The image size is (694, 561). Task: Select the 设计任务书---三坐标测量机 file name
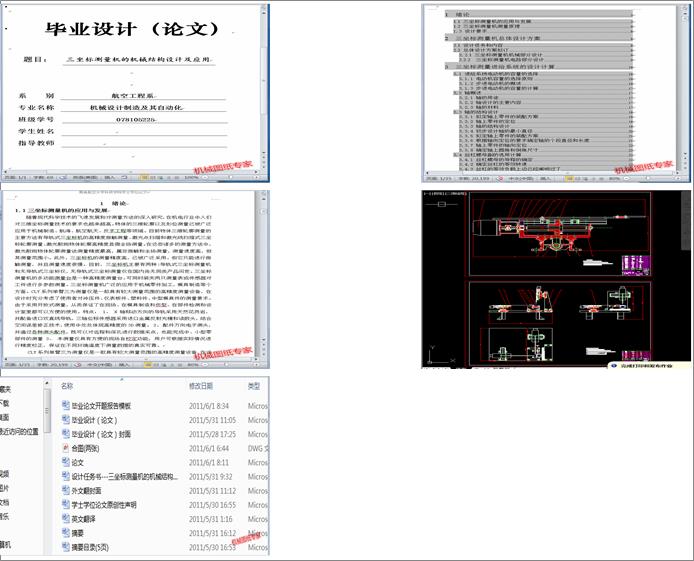(125, 476)
